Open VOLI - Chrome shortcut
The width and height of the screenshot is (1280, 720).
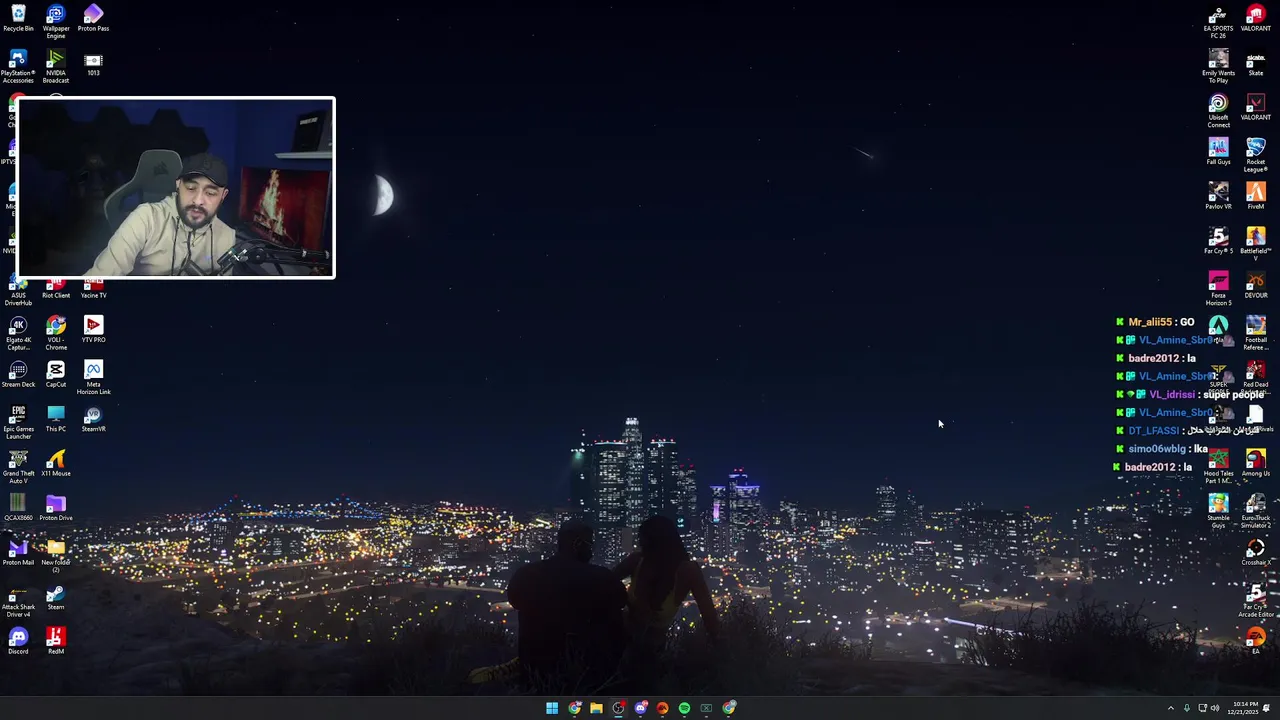tap(56, 334)
